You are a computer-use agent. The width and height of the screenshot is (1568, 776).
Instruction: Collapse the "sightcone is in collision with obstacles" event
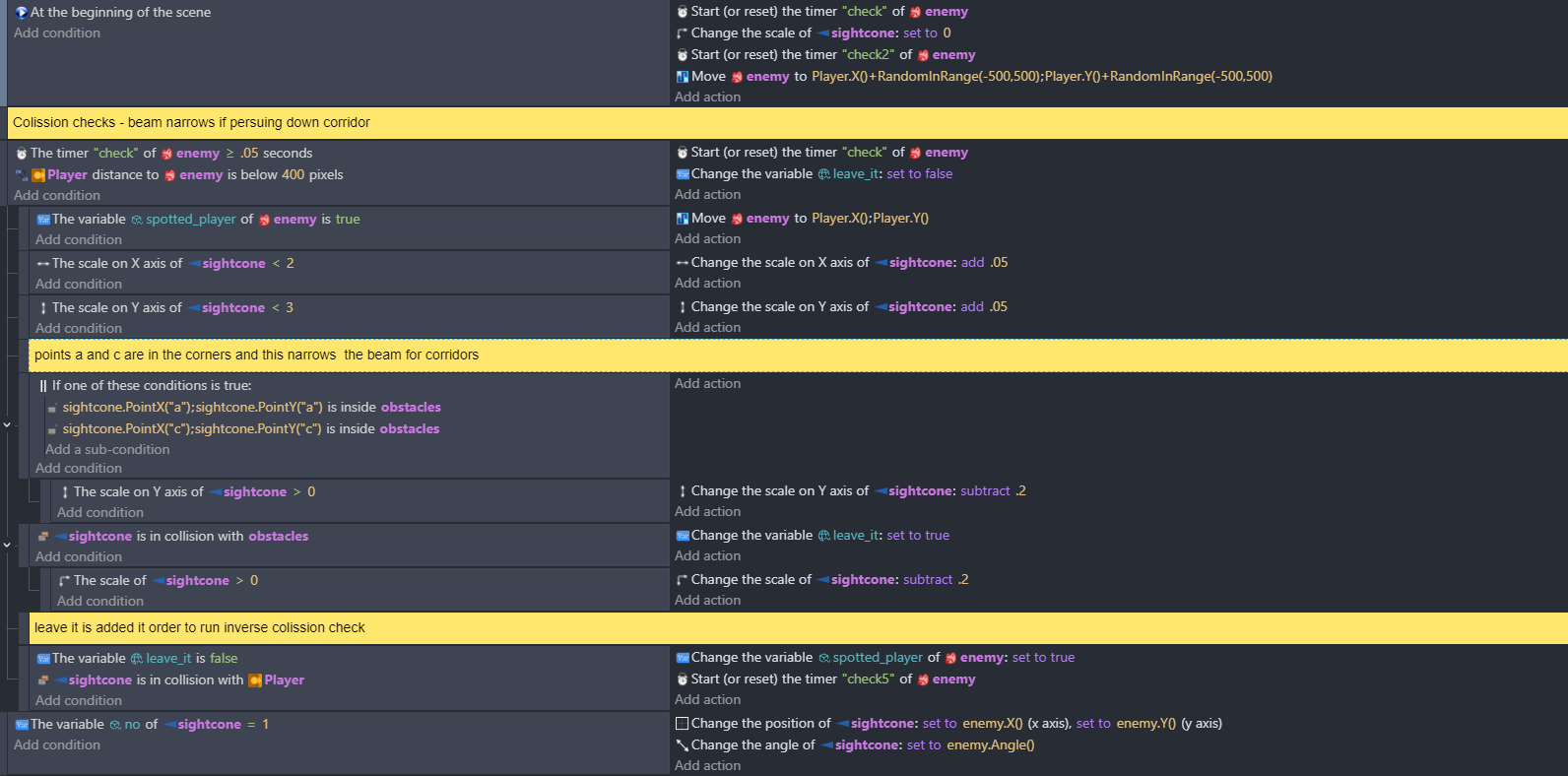7,545
